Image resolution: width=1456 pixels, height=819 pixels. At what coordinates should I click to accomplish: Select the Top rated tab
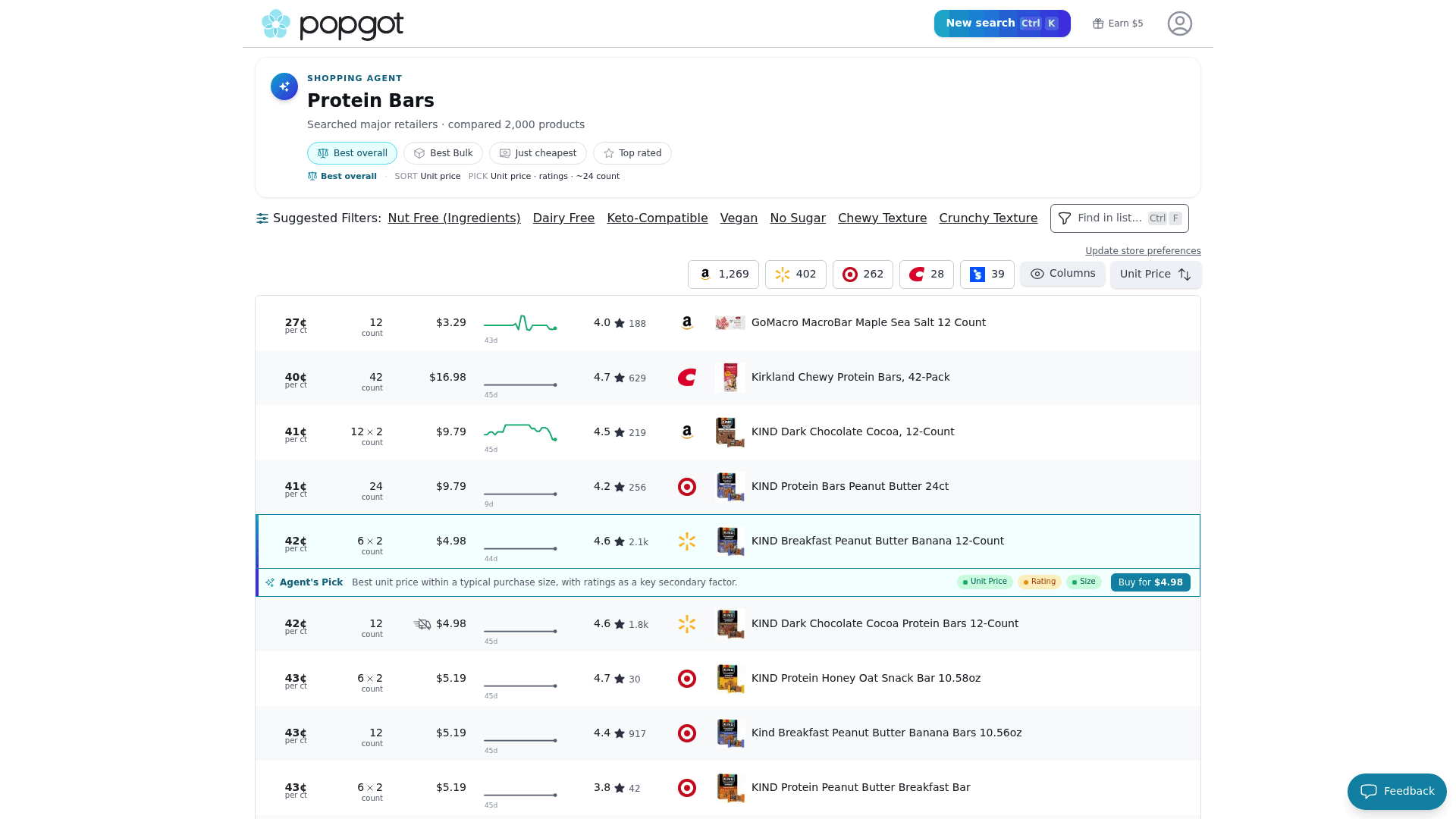632,153
